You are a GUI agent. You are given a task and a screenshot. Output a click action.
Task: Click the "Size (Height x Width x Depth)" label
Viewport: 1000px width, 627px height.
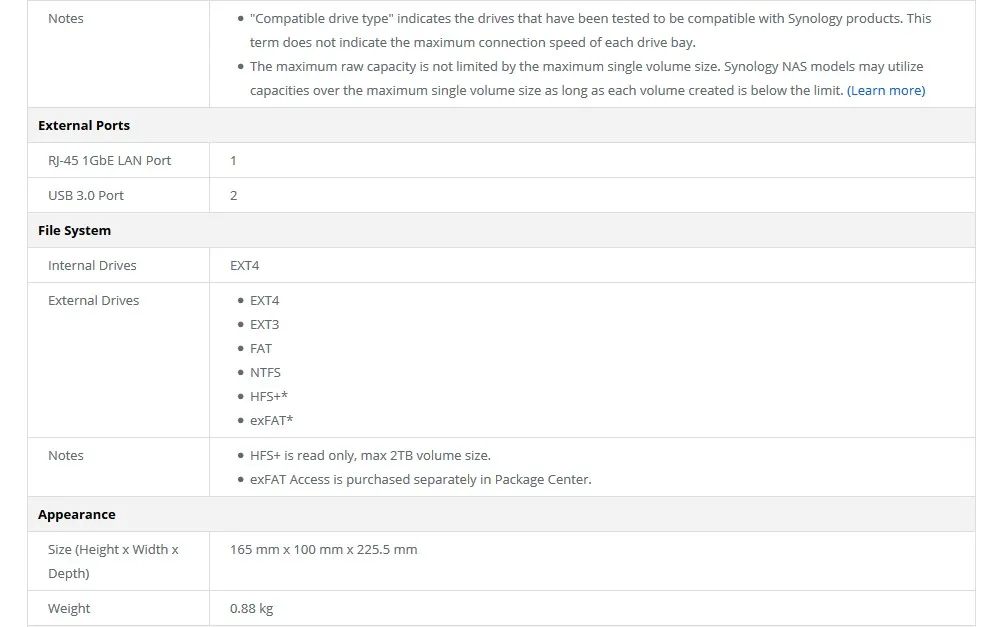click(x=113, y=561)
